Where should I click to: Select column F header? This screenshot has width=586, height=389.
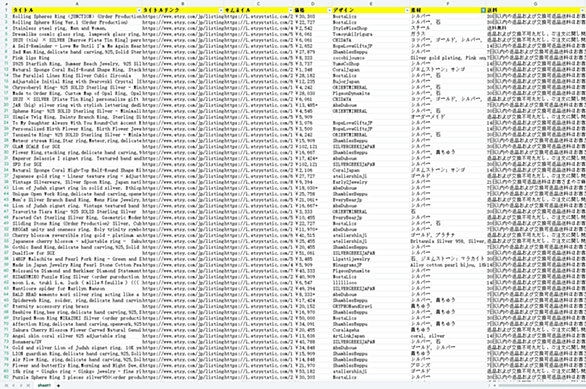tap(448, 4)
